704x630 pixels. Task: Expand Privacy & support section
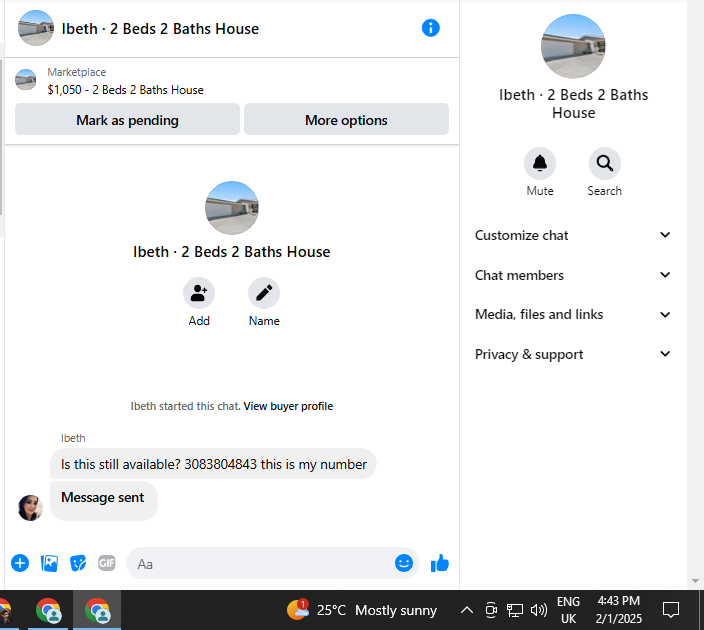click(x=573, y=354)
